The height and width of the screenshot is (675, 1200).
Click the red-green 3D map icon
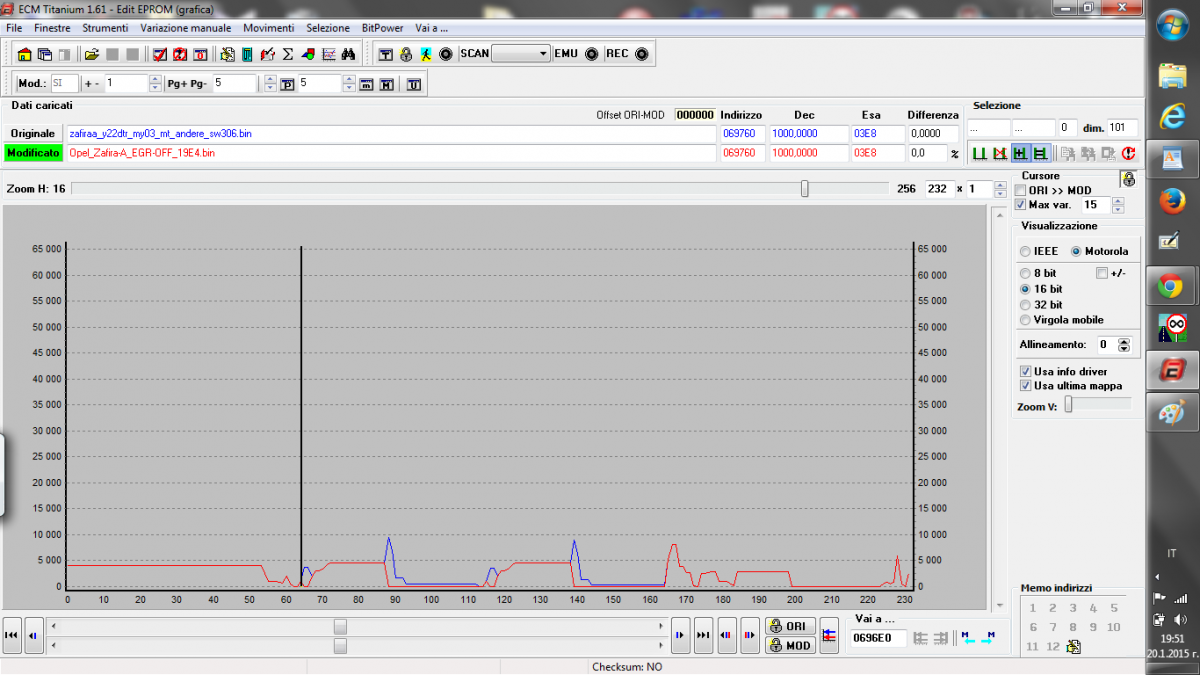(x=308, y=54)
